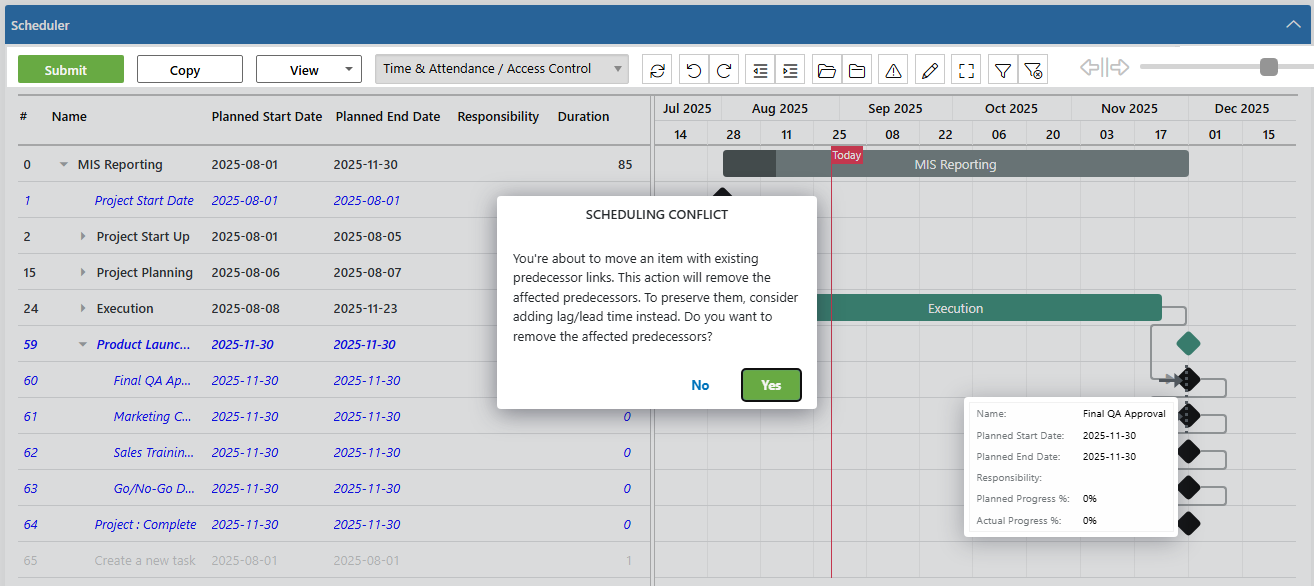This screenshot has height=586, width=1314.
Task: Click the refresh icon in the toolbar
Action: click(x=657, y=70)
